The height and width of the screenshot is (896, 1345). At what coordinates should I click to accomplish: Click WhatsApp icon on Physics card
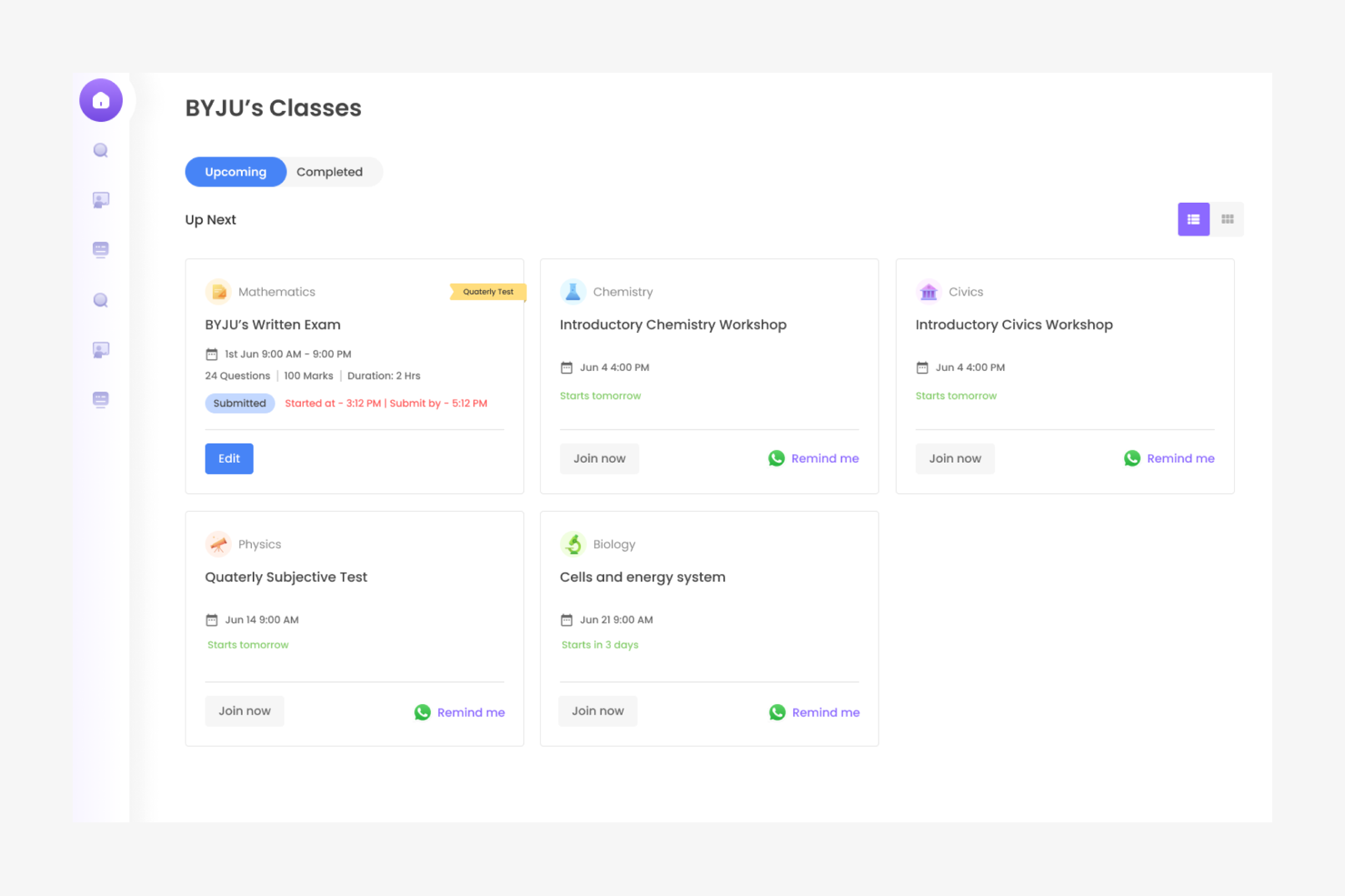(x=423, y=712)
